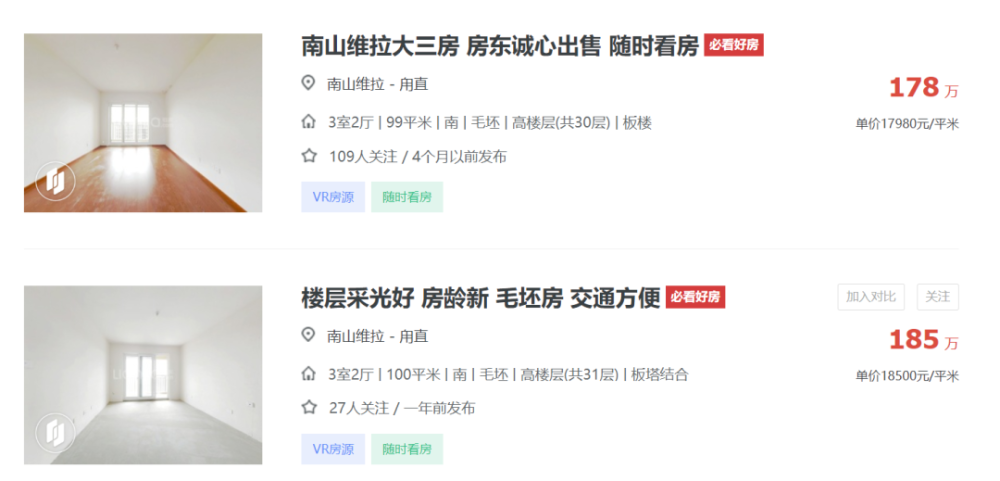Click the 随时看房 tag in the 185万 listing
Image resolution: width=1000 pixels, height=481 pixels.
[407, 449]
